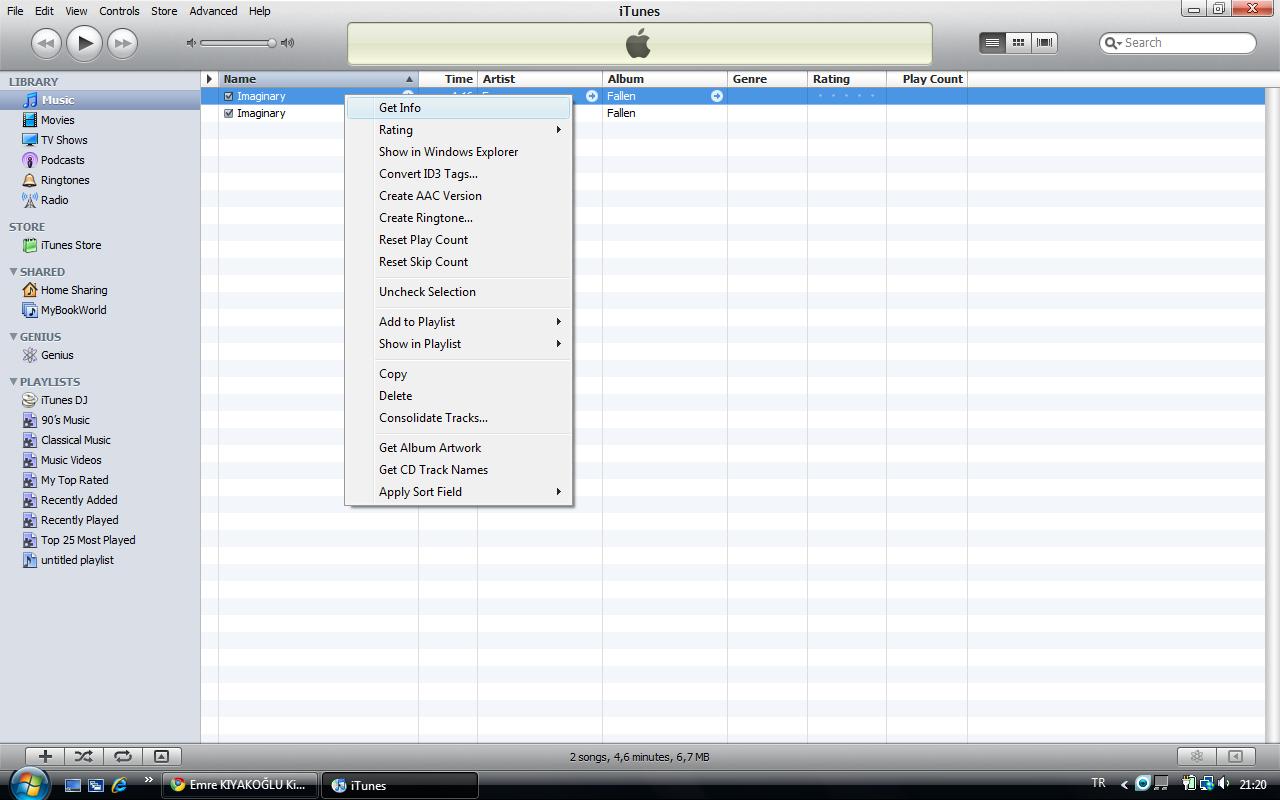Click the arrow link next to album Fallen
Viewport: 1280px width, 800px height.
[x=717, y=96]
